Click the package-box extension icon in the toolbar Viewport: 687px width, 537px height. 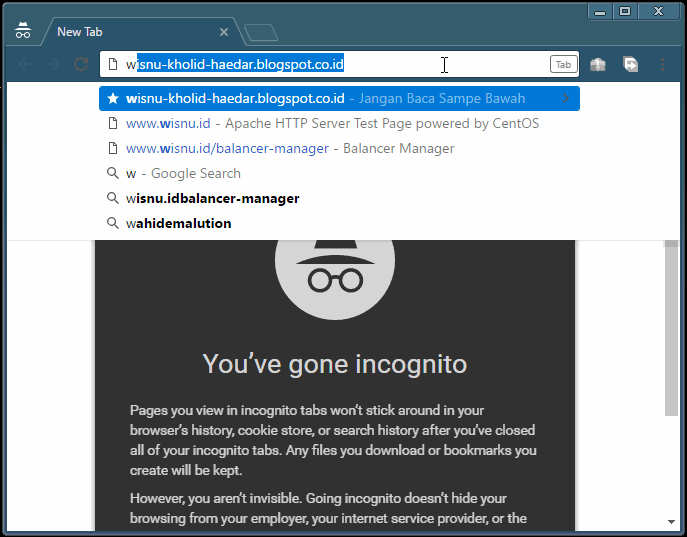[598, 64]
